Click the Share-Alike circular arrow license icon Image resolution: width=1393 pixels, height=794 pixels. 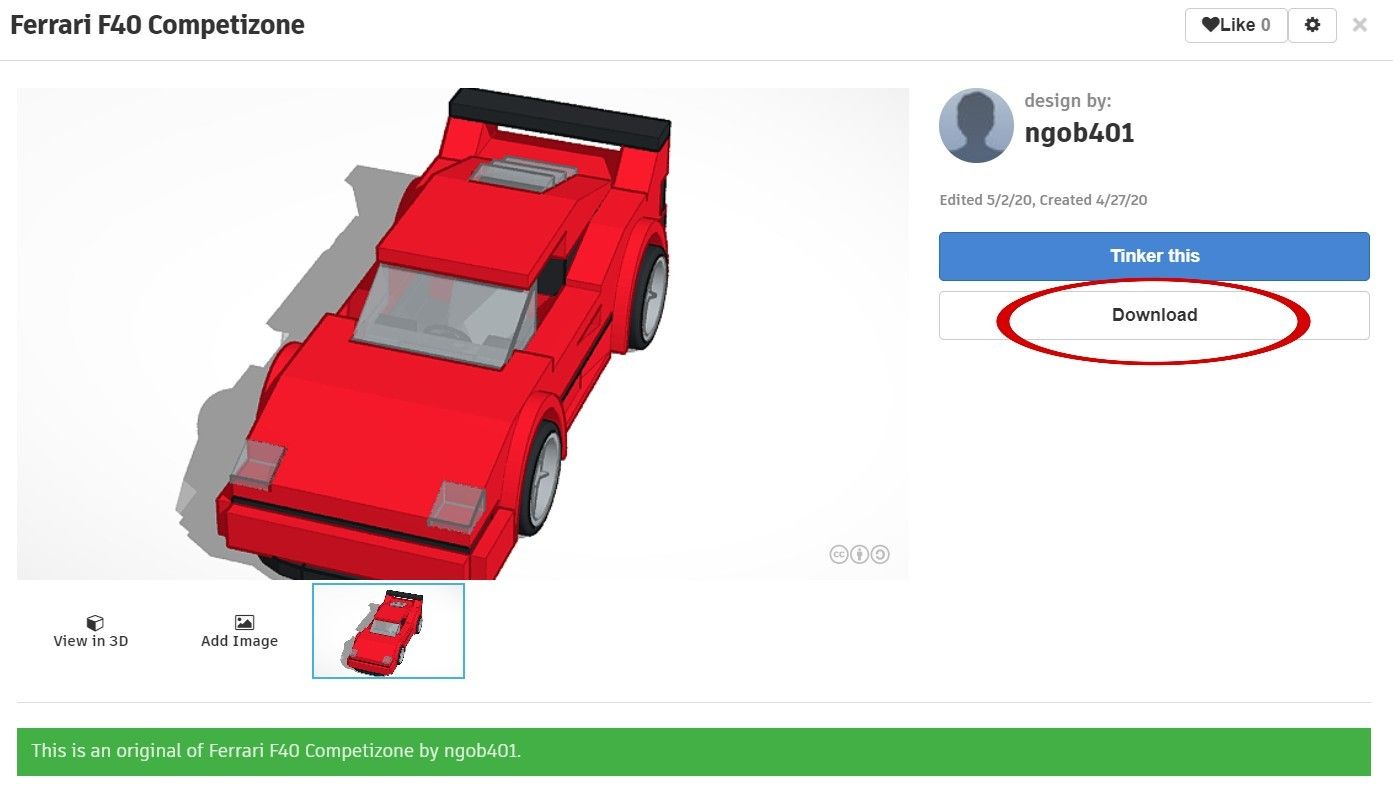click(x=879, y=553)
